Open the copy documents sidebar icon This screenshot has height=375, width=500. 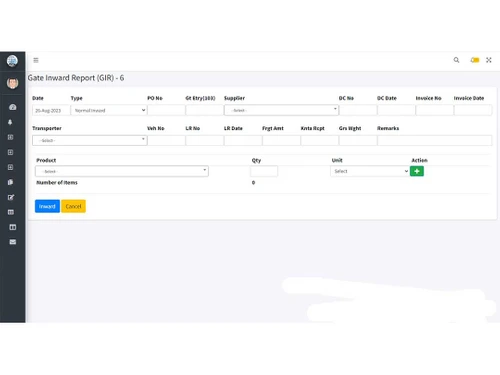(x=10, y=182)
